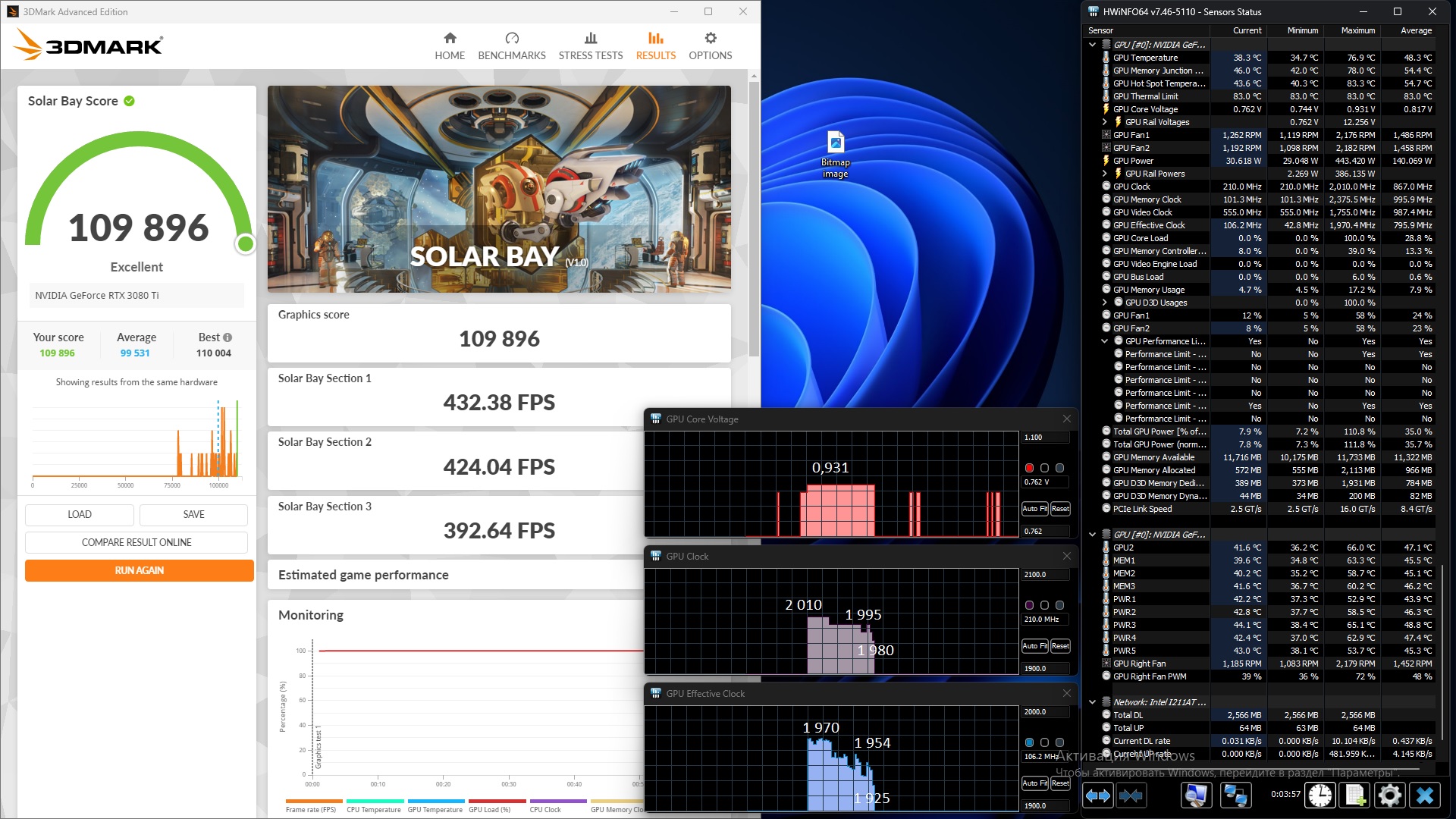Click the Solar Bay benchmark thumbnail image
Viewport: 1456px width, 819px height.
point(499,189)
